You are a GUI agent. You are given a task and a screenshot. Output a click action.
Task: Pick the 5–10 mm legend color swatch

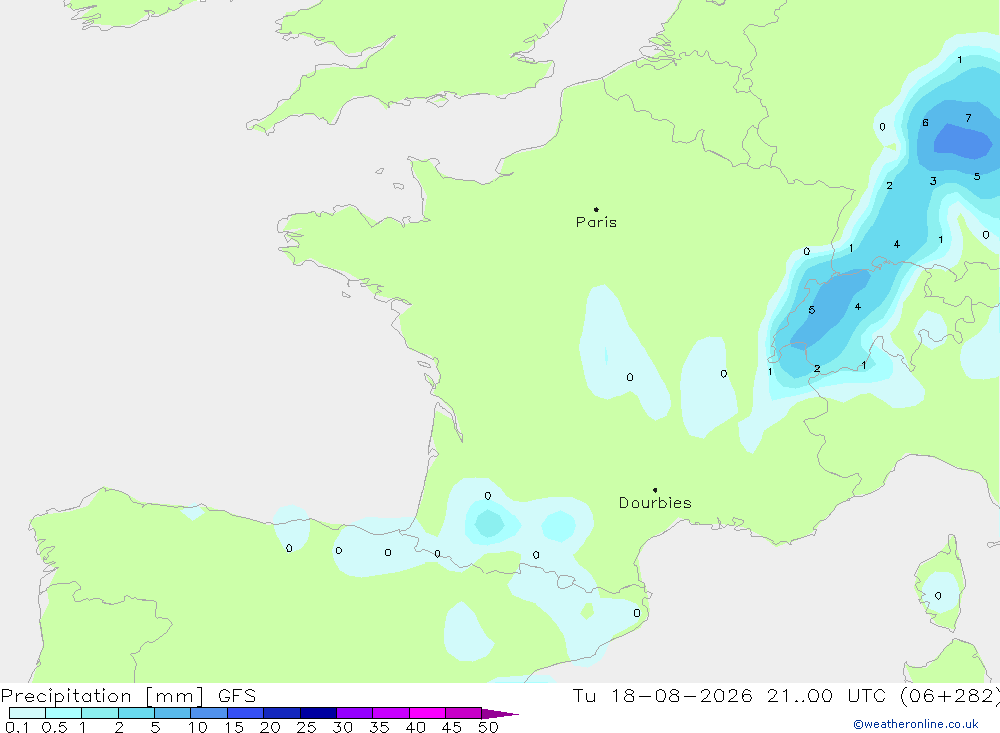172,713
